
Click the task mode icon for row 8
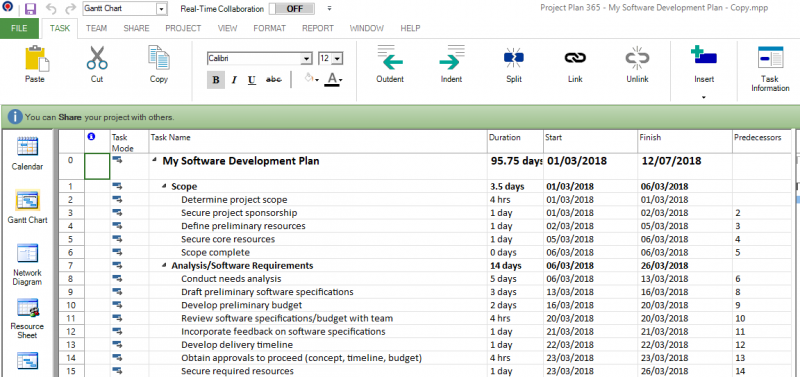(117, 279)
